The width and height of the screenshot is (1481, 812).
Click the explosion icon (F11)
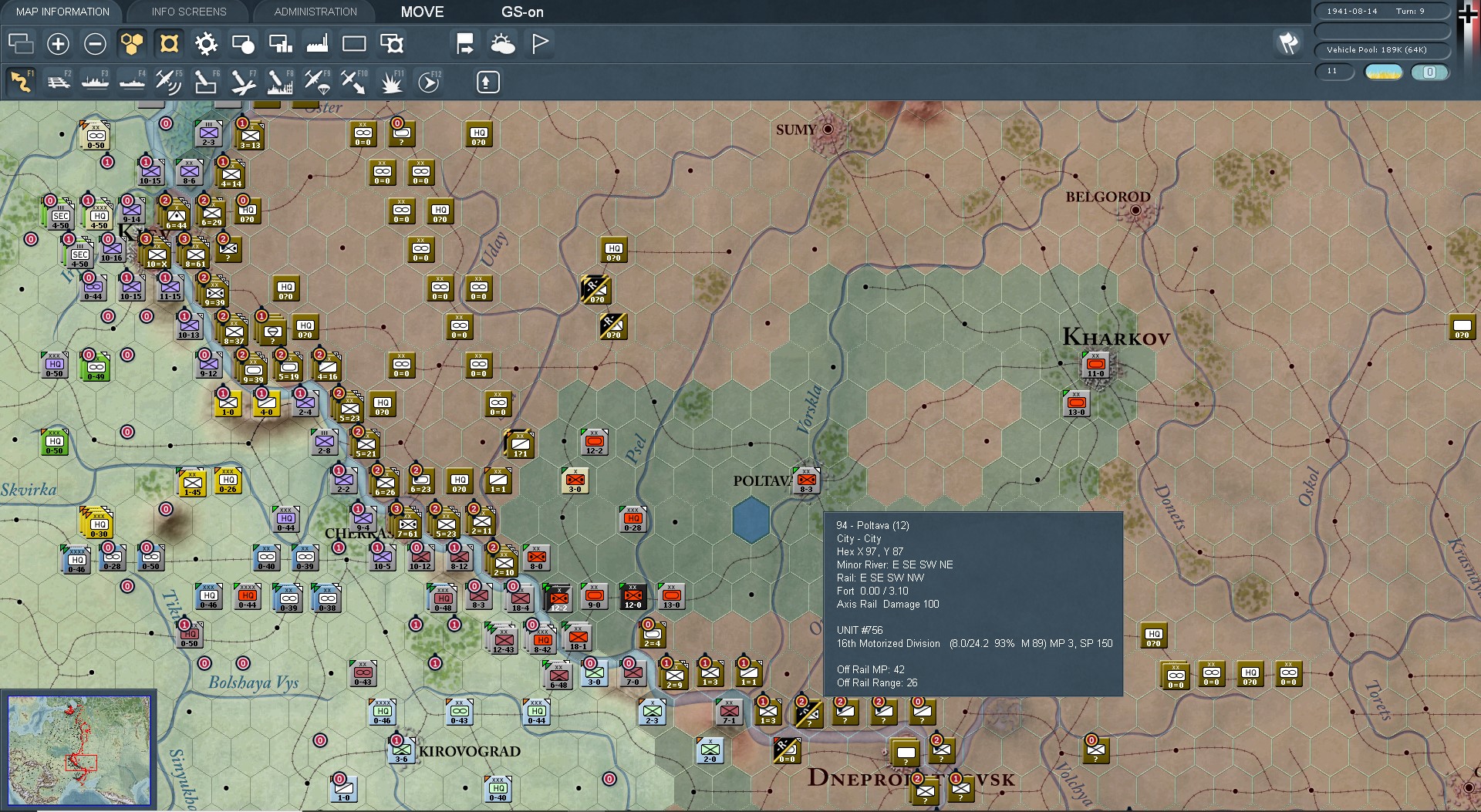pos(391,82)
